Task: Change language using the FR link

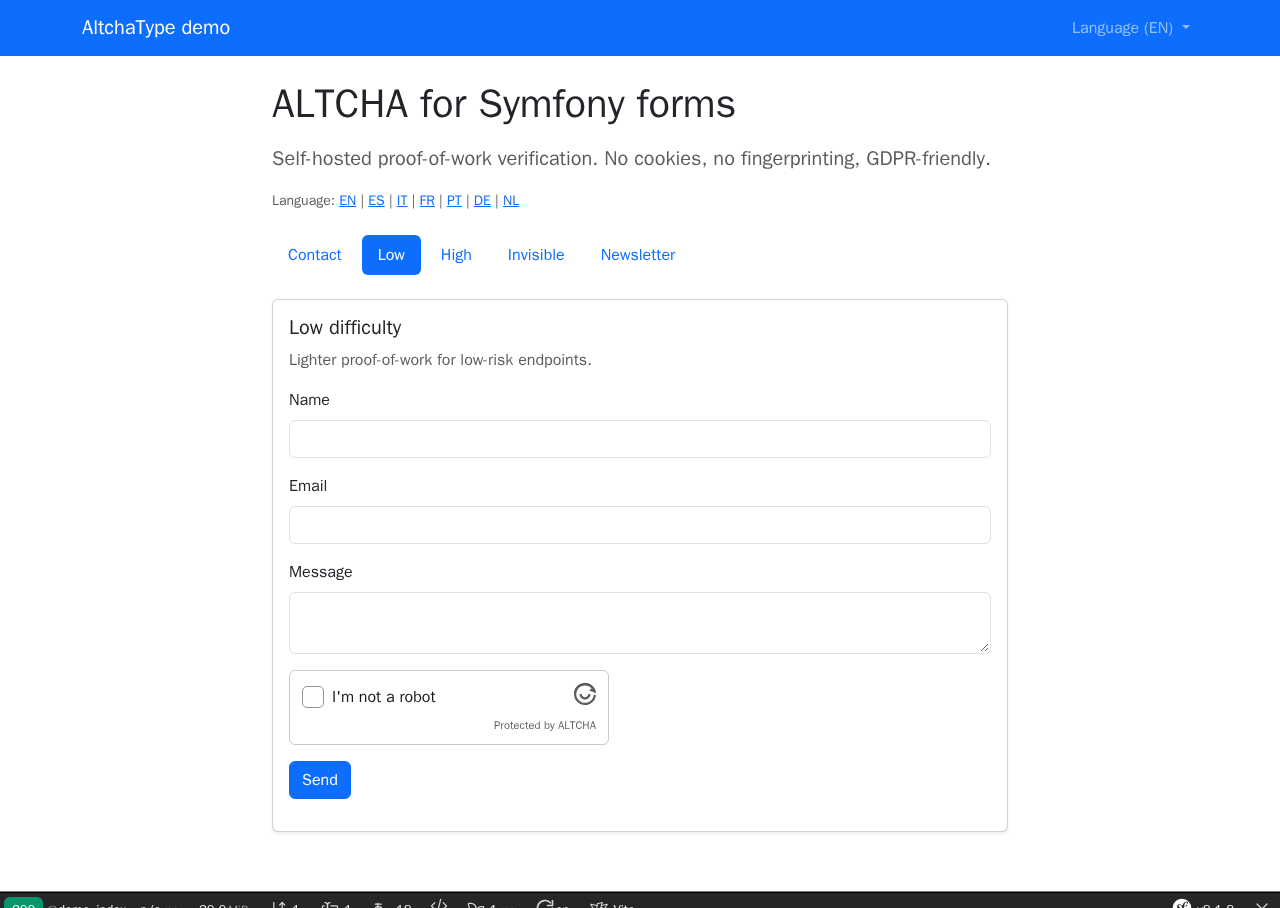Action: click(x=427, y=201)
